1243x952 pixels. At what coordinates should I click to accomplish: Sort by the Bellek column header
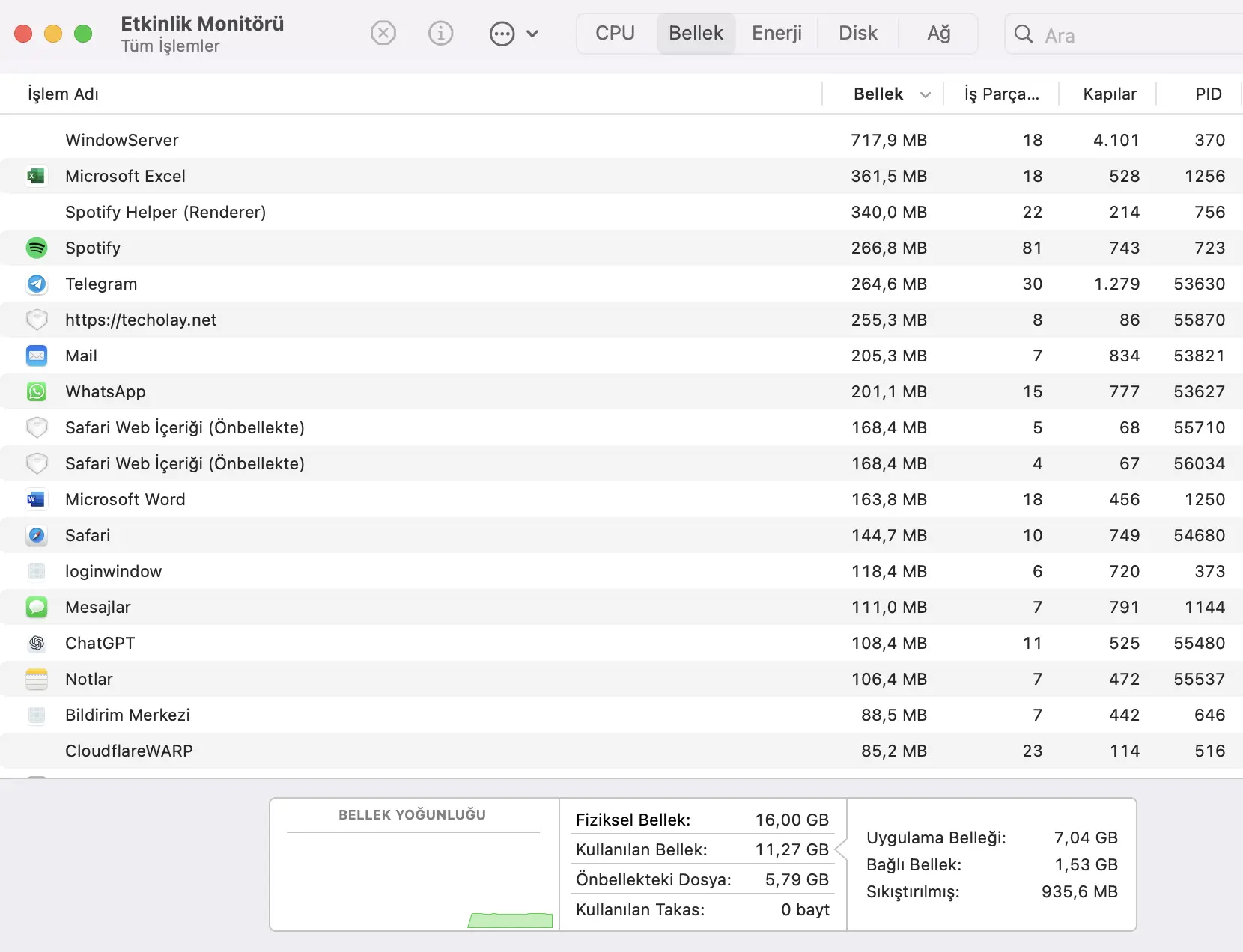[878, 94]
